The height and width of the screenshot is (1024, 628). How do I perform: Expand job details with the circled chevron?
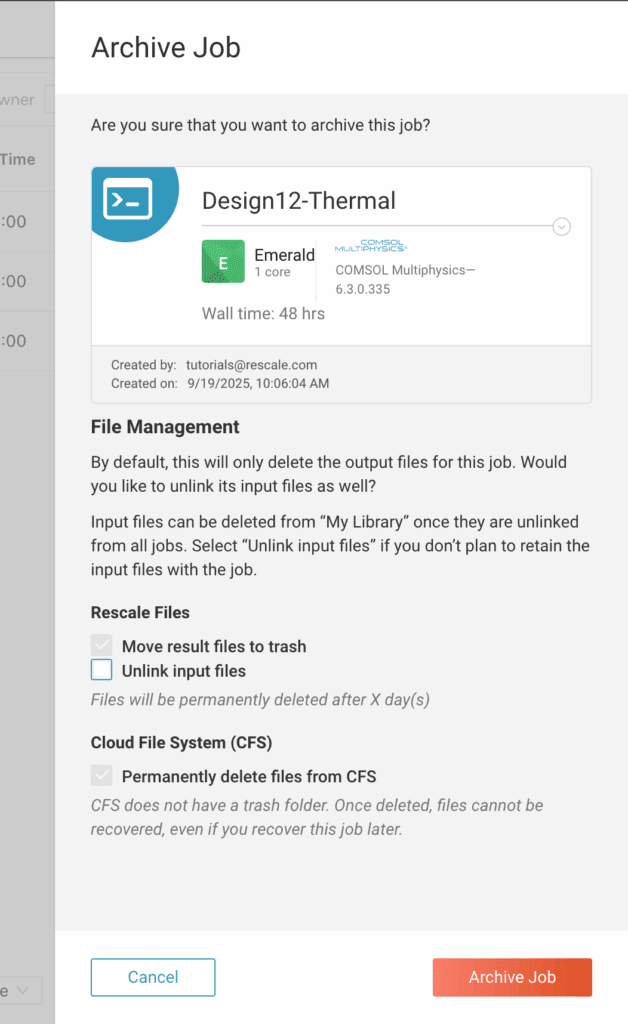tap(561, 227)
